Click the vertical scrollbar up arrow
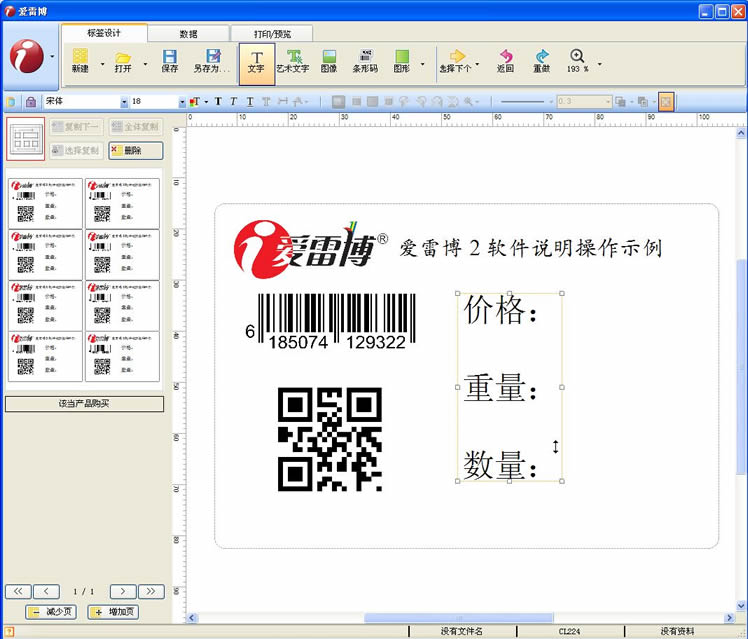This screenshot has width=748, height=639. coord(741,133)
